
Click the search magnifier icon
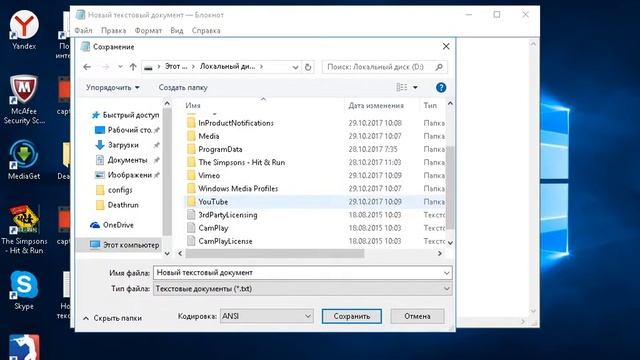click(439, 67)
